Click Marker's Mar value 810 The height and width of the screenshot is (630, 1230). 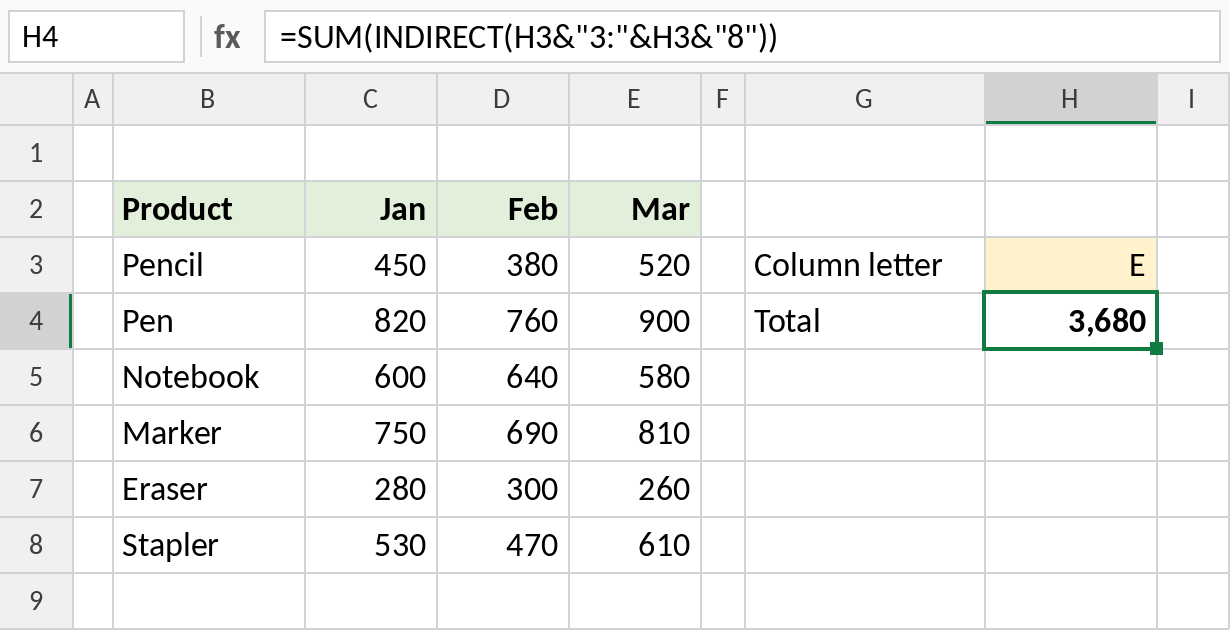pos(635,433)
